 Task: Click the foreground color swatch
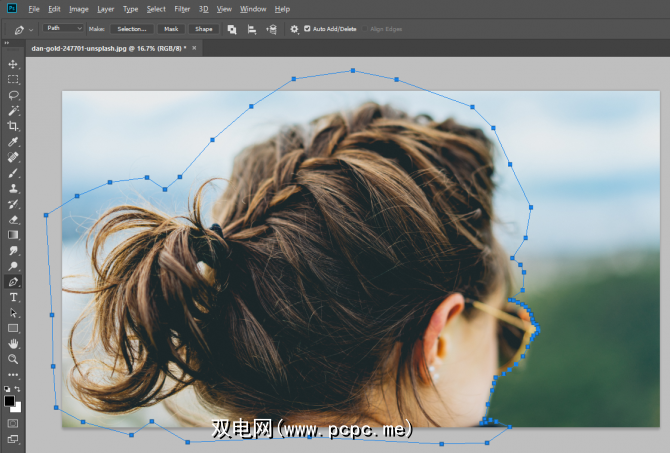[x=10, y=400]
